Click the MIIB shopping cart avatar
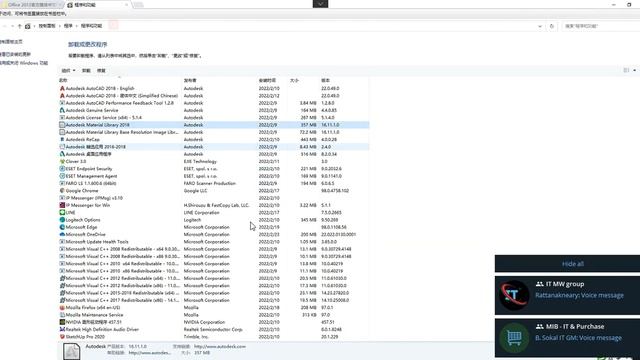The image size is (640, 360). (x=514, y=338)
